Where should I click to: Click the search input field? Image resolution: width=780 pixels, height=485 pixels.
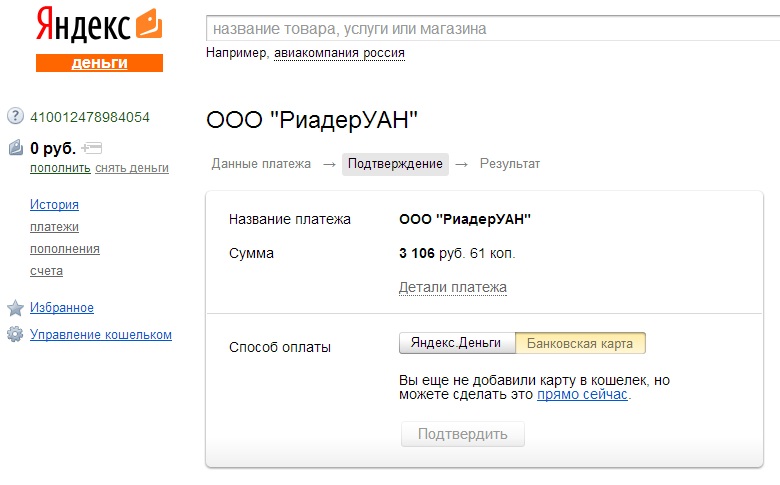coord(490,29)
